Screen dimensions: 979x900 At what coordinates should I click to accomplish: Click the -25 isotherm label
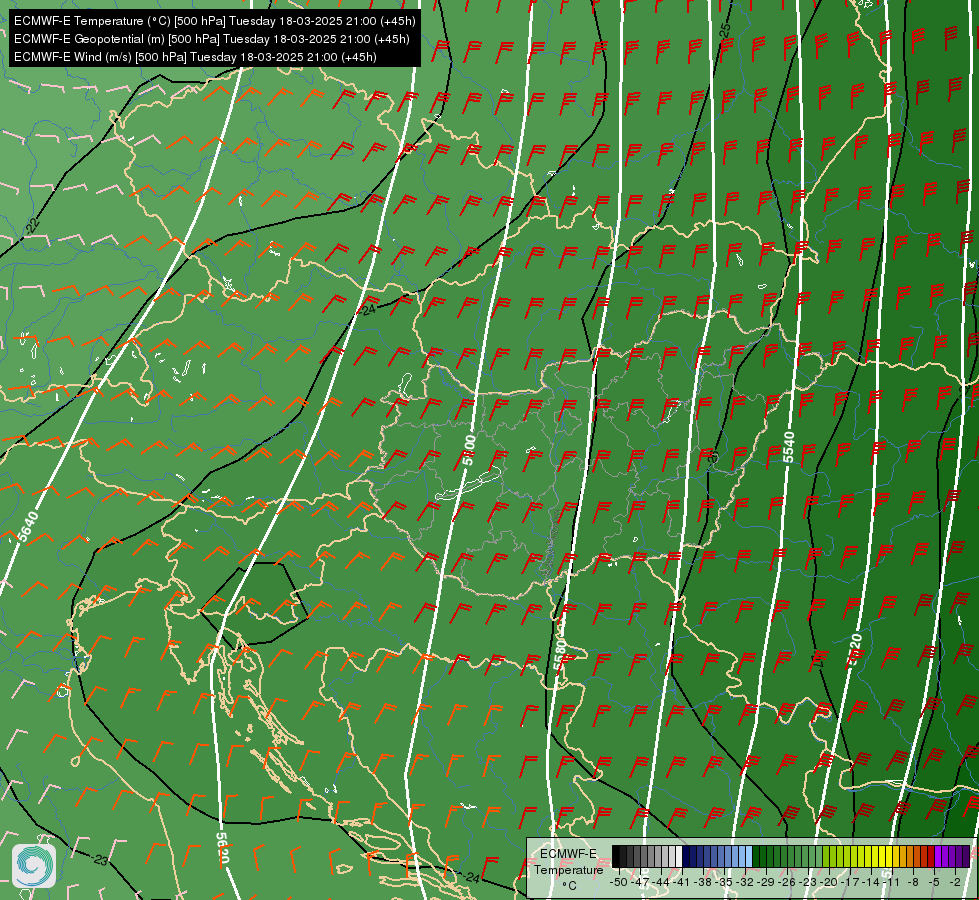coord(724,30)
